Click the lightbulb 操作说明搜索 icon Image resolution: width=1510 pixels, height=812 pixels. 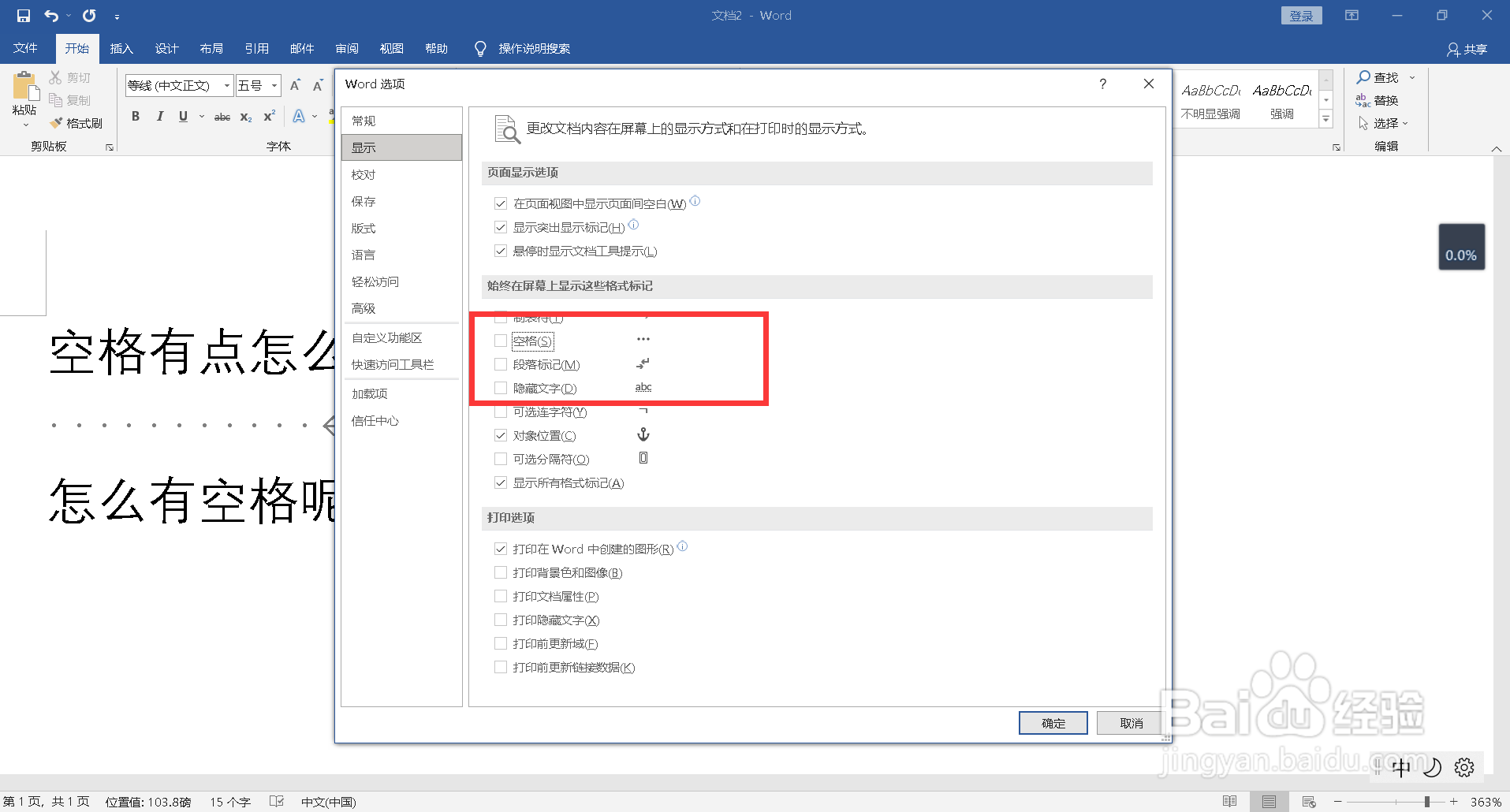click(x=480, y=49)
